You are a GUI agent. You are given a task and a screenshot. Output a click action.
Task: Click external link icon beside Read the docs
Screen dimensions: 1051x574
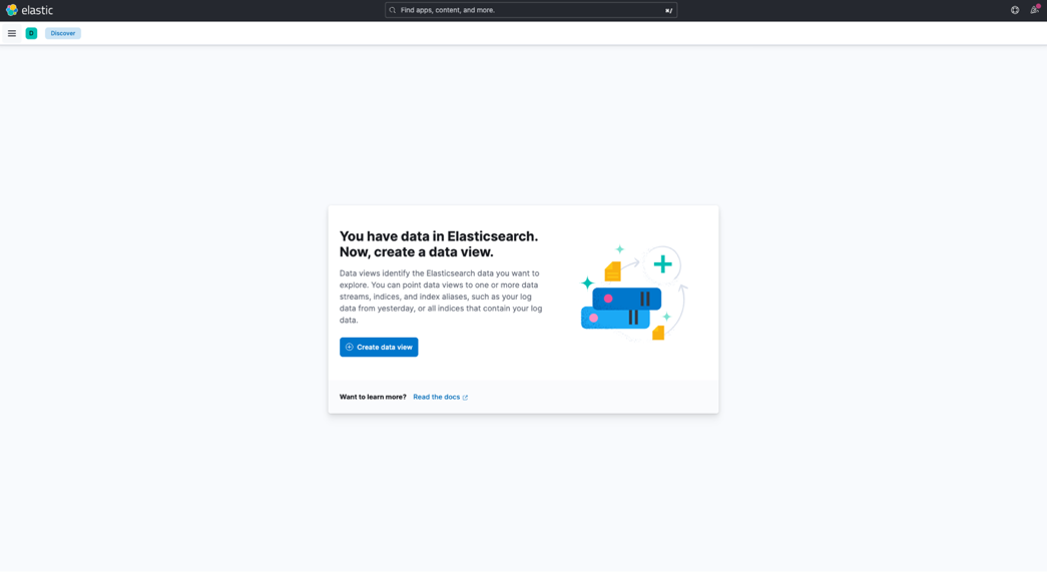465,398
